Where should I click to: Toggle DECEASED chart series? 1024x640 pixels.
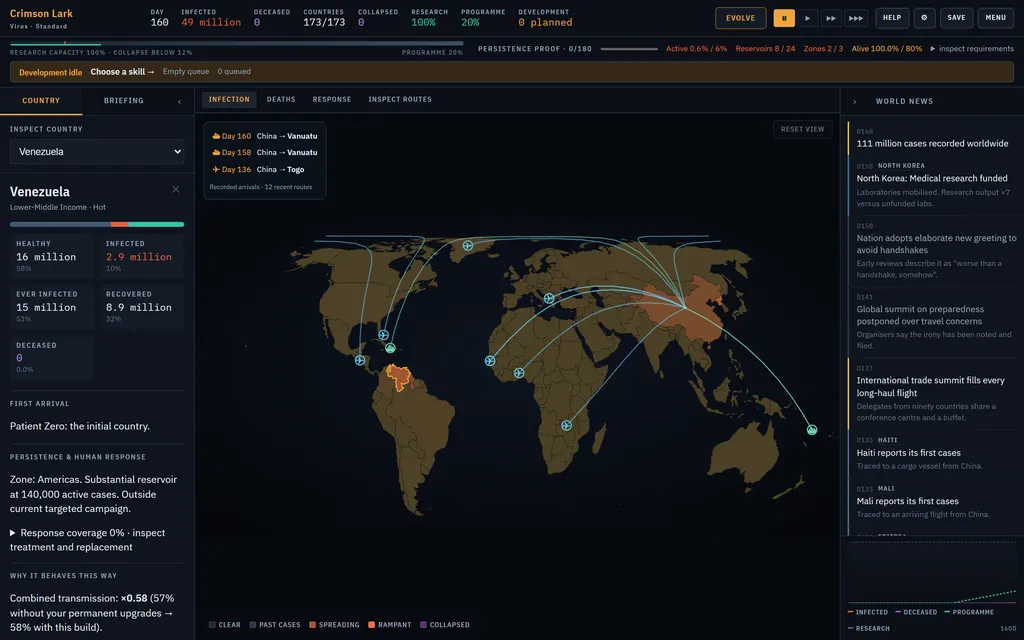click(x=916, y=613)
